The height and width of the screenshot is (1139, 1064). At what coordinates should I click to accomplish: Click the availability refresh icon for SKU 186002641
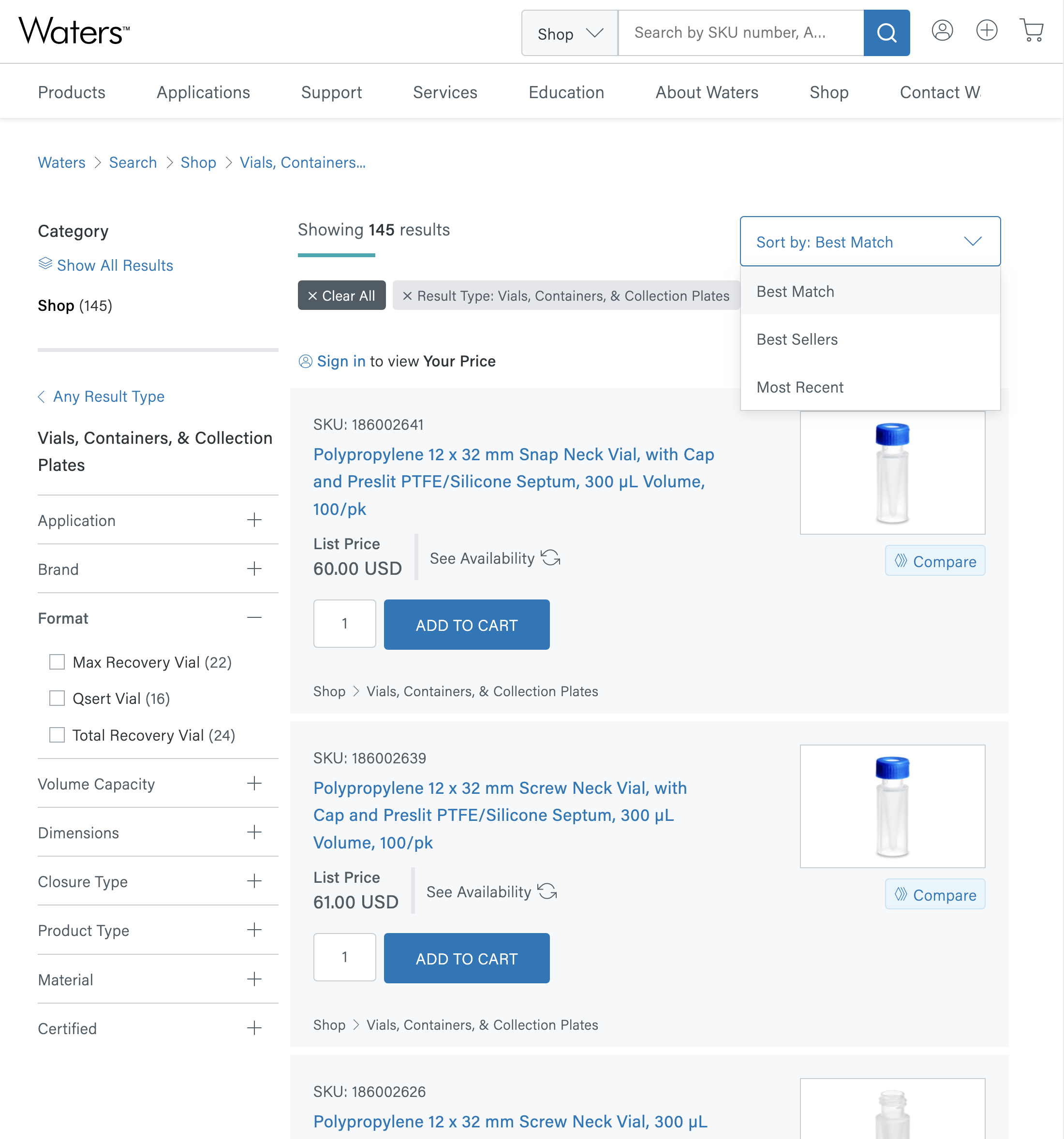[551, 557]
